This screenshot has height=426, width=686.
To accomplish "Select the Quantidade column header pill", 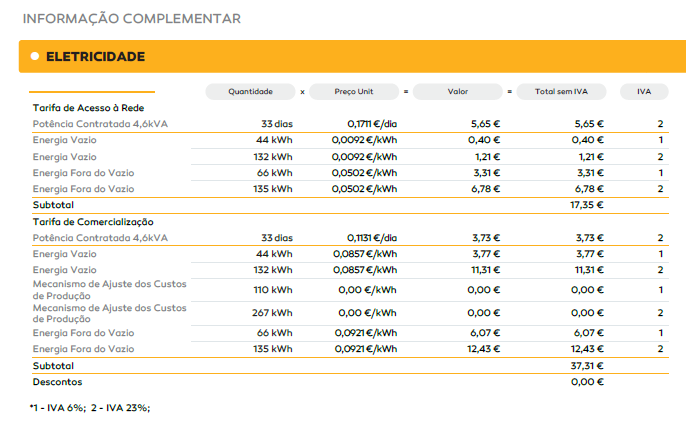I will coord(250,91).
